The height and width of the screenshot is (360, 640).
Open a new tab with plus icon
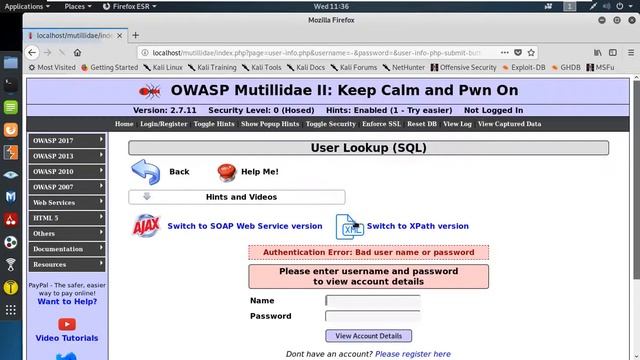tap(136, 36)
